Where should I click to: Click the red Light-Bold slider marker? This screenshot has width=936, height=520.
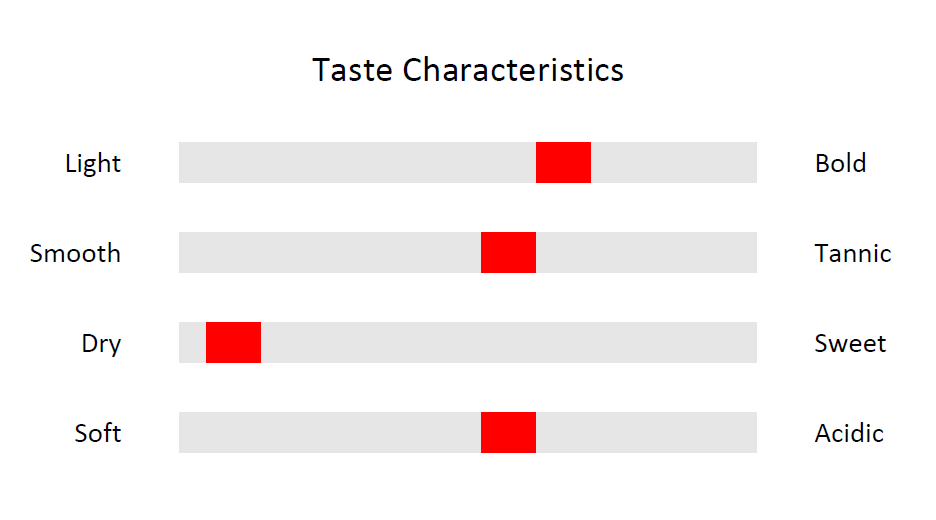[563, 162]
